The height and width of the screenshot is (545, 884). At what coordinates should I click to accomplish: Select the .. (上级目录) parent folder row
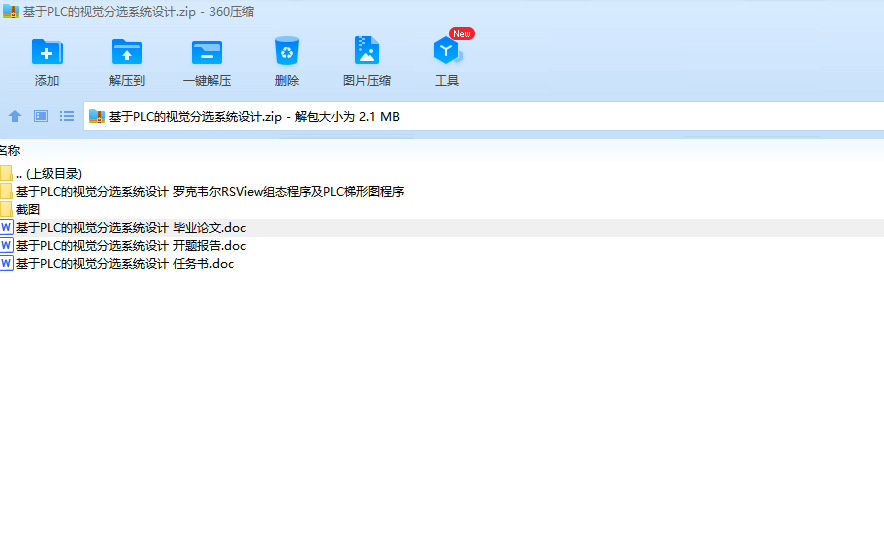(x=442, y=174)
